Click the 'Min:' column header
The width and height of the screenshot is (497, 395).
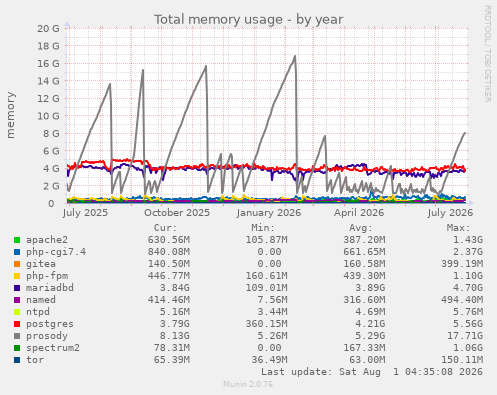click(x=263, y=228)
